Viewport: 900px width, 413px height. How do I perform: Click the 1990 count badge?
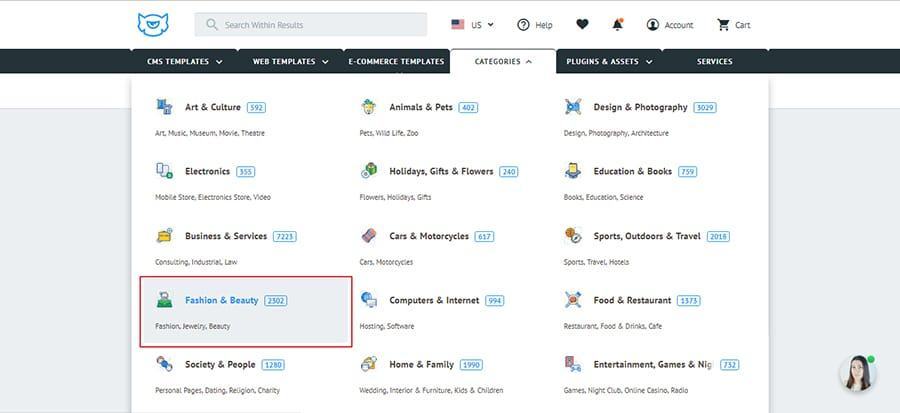[471, 365]
